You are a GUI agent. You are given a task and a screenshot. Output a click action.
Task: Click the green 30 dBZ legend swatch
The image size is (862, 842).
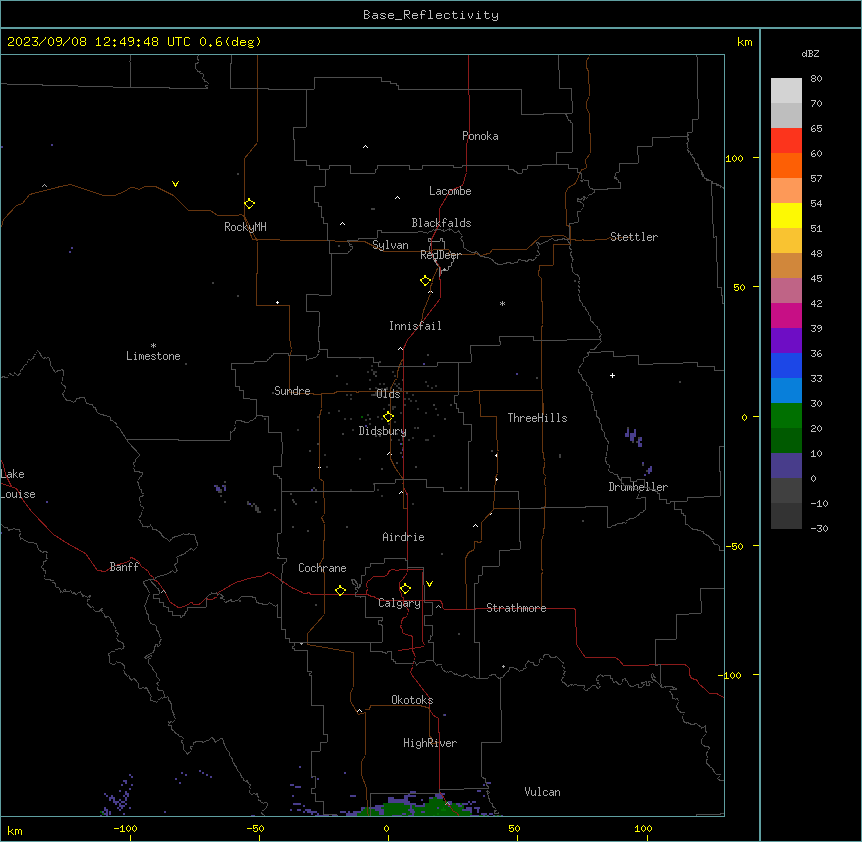[x=786, y=416]
